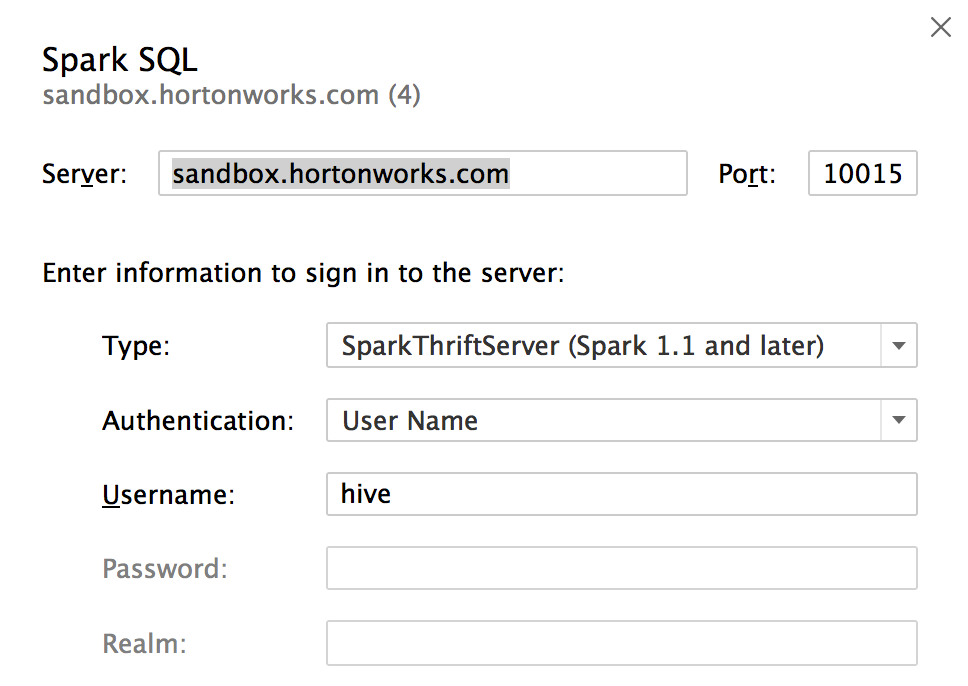This screenshot has height=686, width=968.
Task: Expand the Type dropdown arrow
Action: tap(899, 347)
